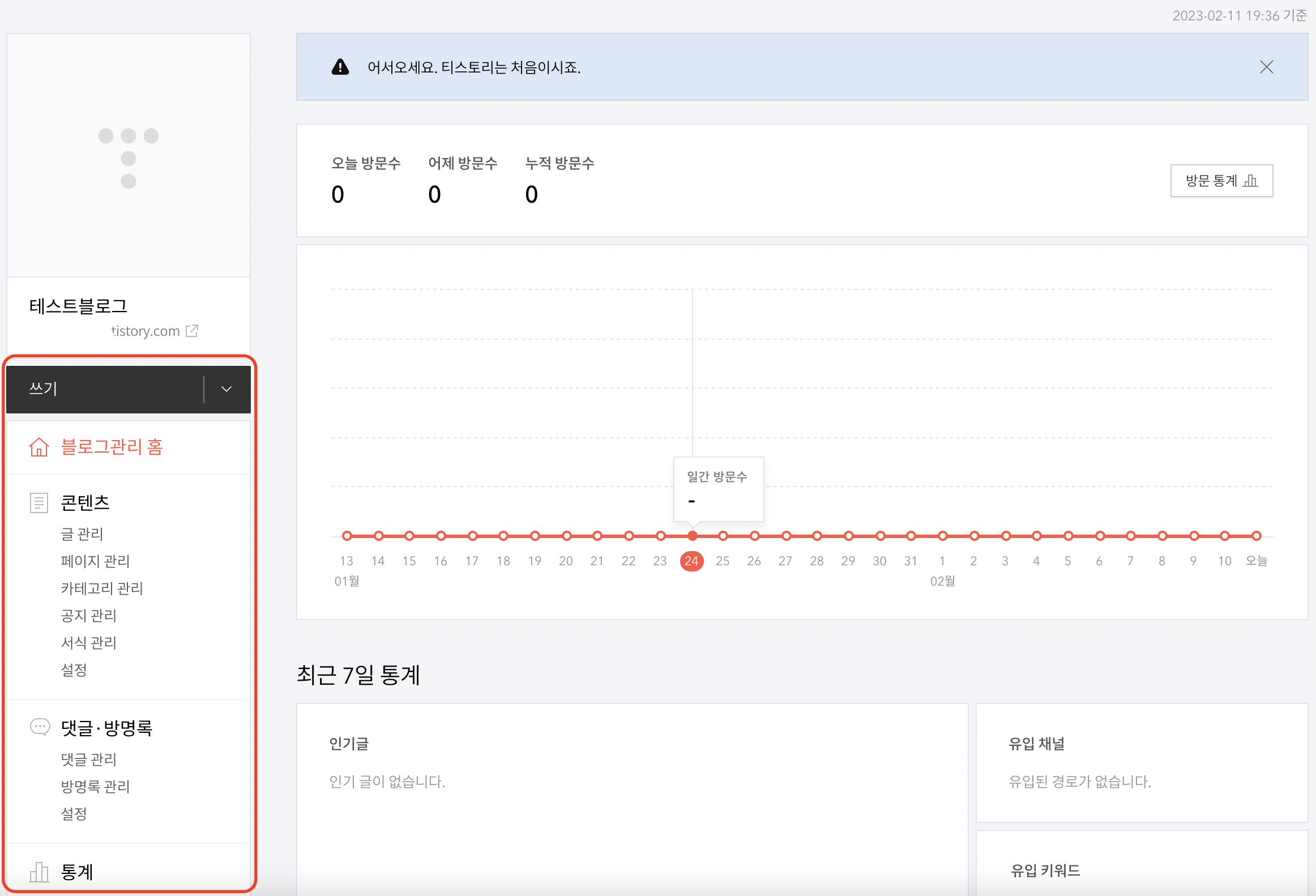Viewport: 1316px width, 896px height.
Task: Click the 쓰기 write button
Action: [105, 389]
